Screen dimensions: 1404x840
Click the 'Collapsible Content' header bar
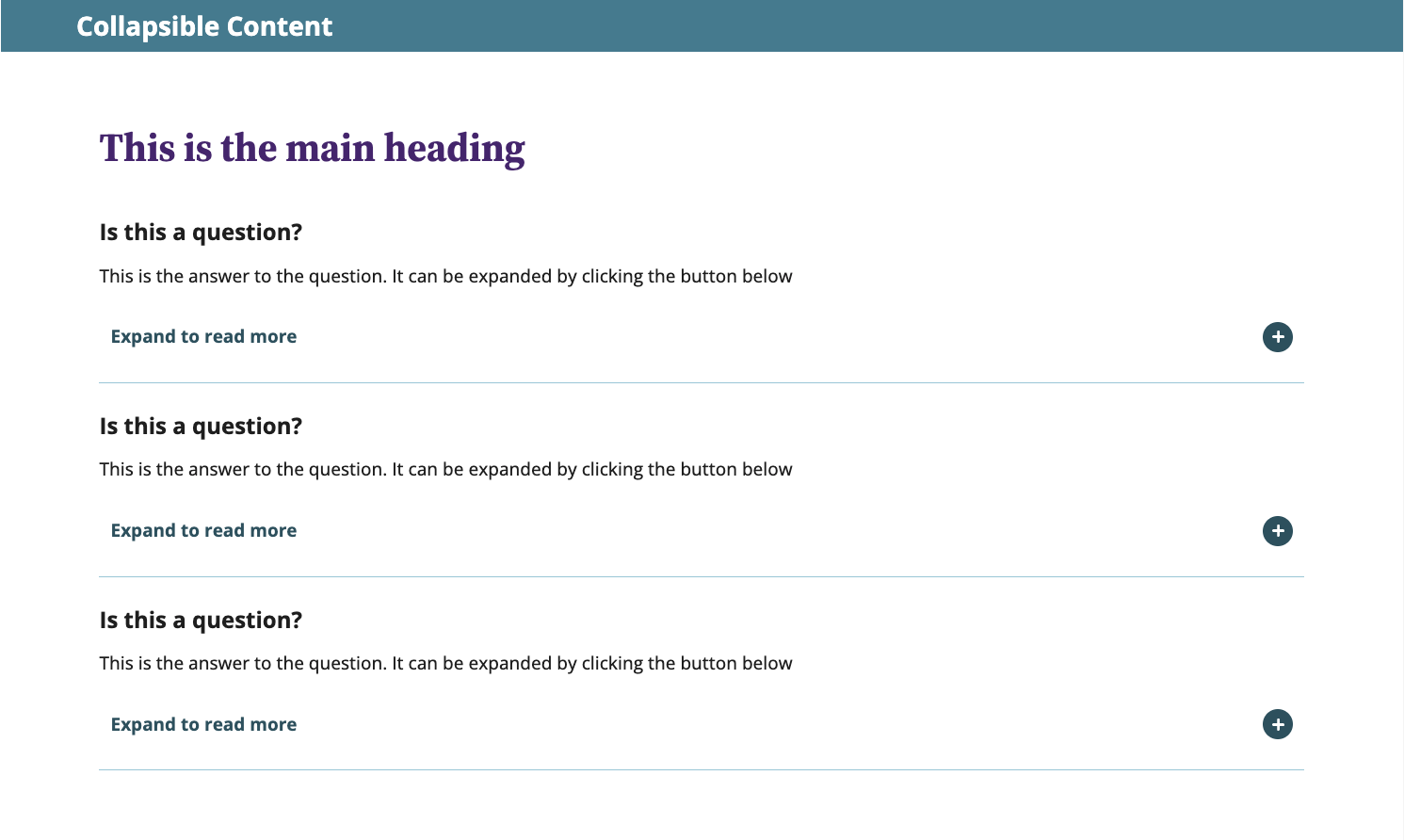pos(204,25)
